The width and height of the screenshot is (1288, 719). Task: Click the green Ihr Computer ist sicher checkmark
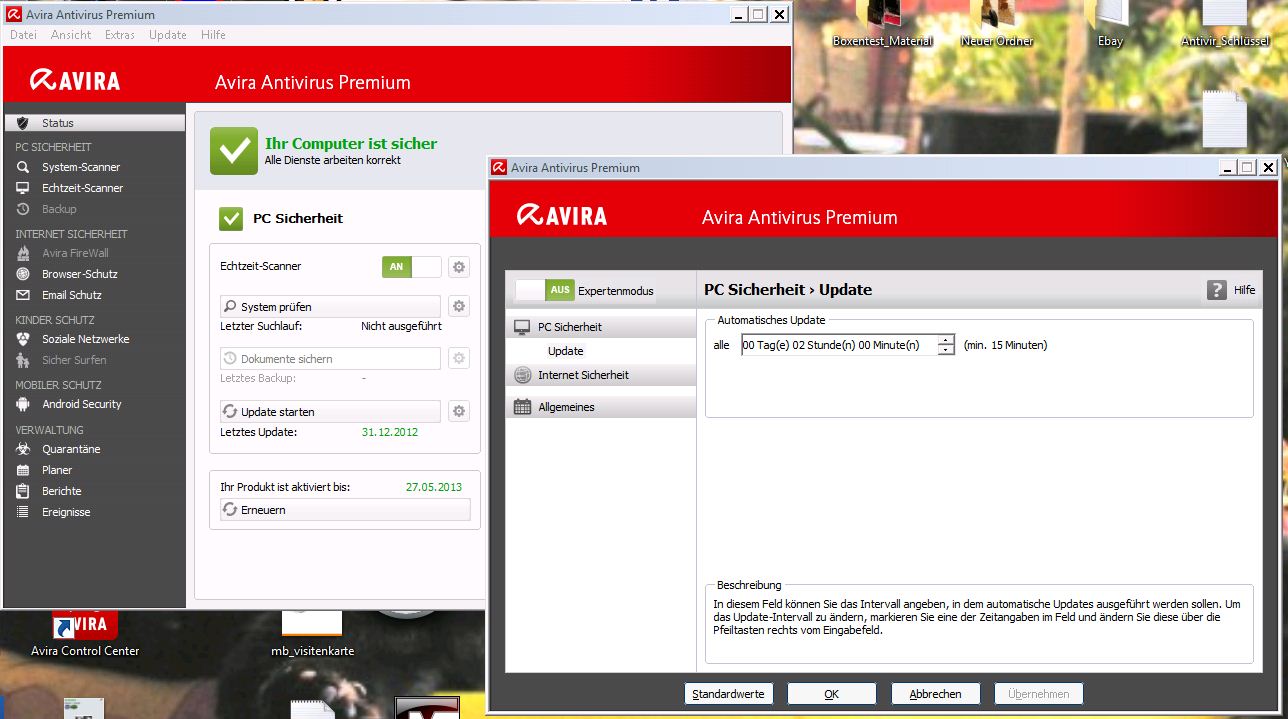(x=234, y=151)
